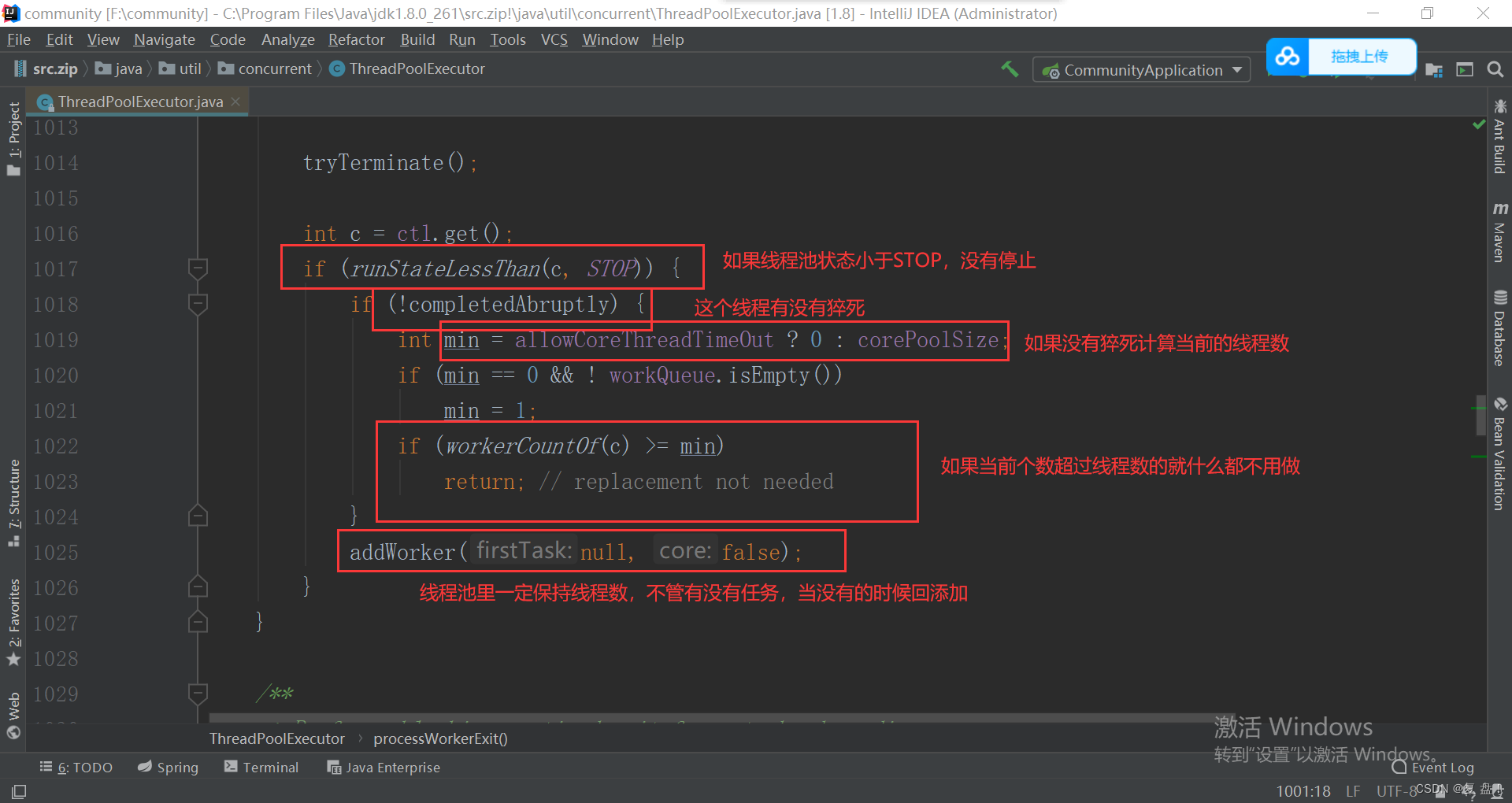The width and height of the screenshot is (1512, 803).
Task: Collapse the Javadoc fold at line 1029
Action: (198, 694)
